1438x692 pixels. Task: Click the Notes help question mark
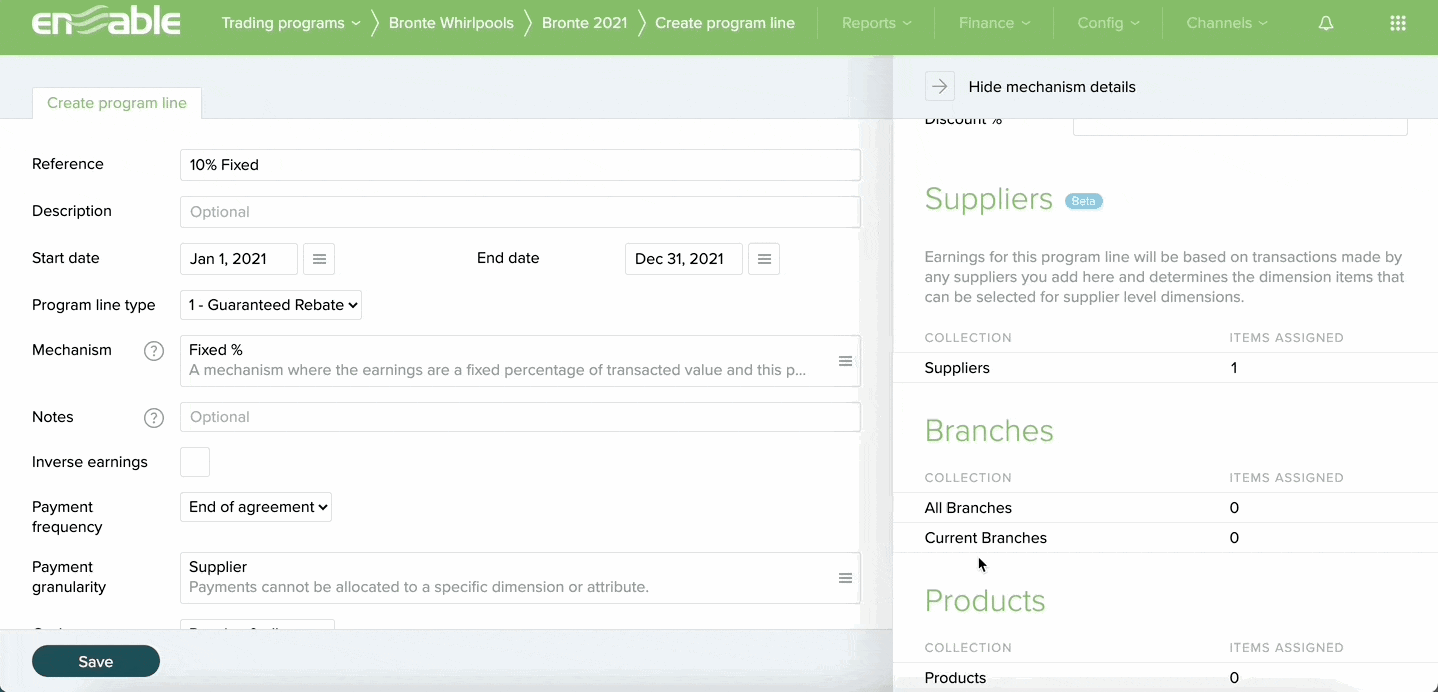(x=154, y=418)
